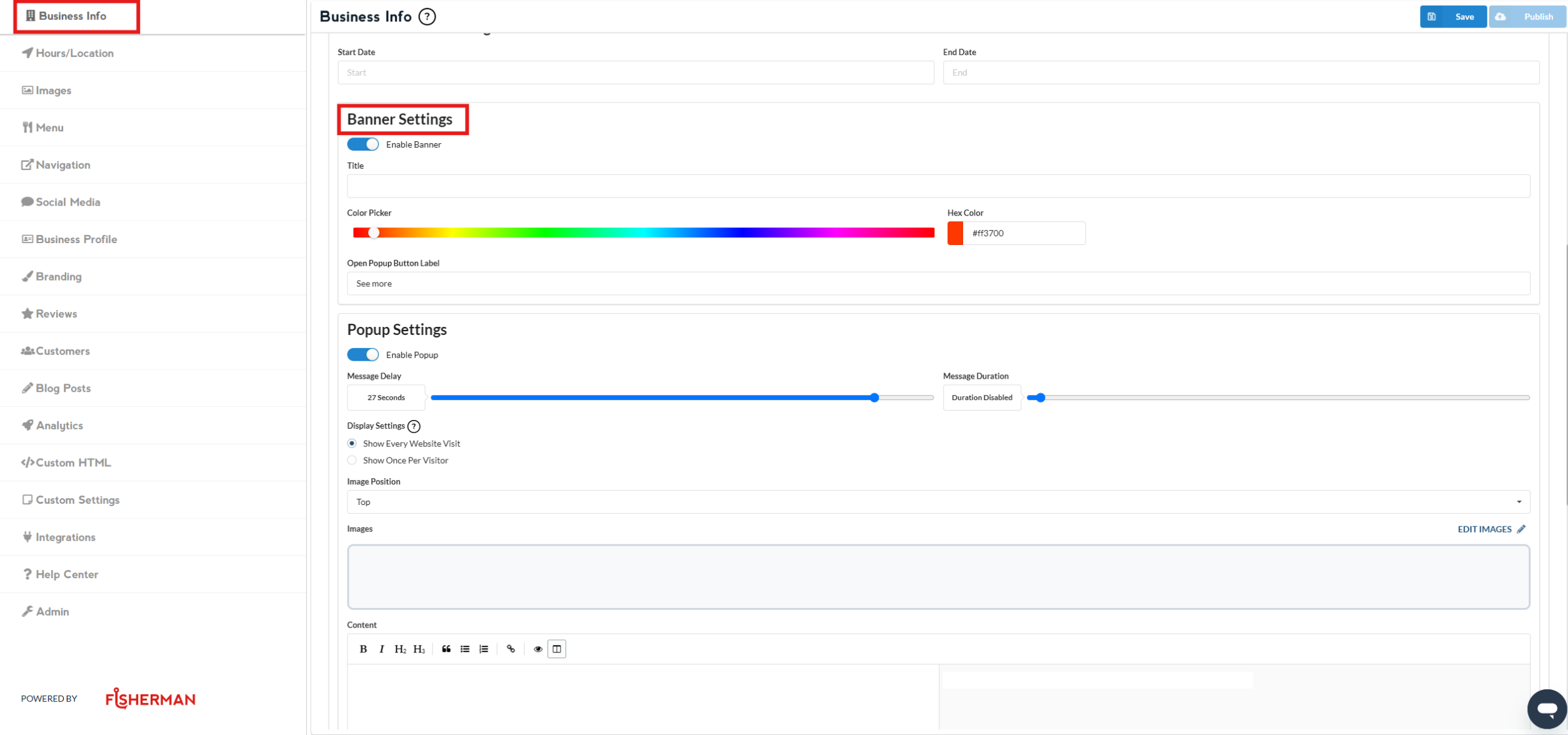Toggle the editor preview eye icon
The image size is (1568, 735).
[x=537, y=649]
